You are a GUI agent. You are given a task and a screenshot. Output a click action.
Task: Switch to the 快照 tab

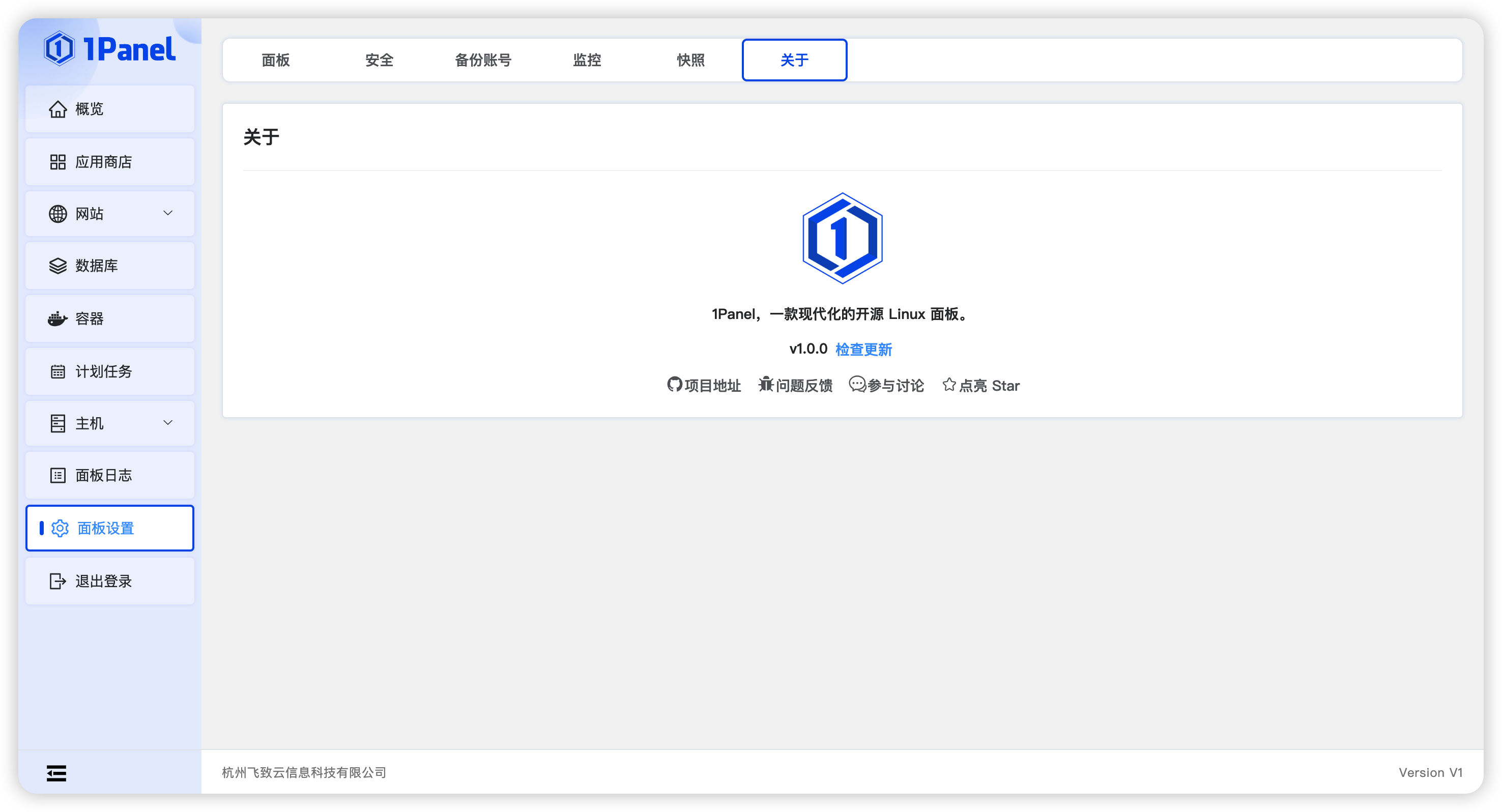(x=691, y=60)
